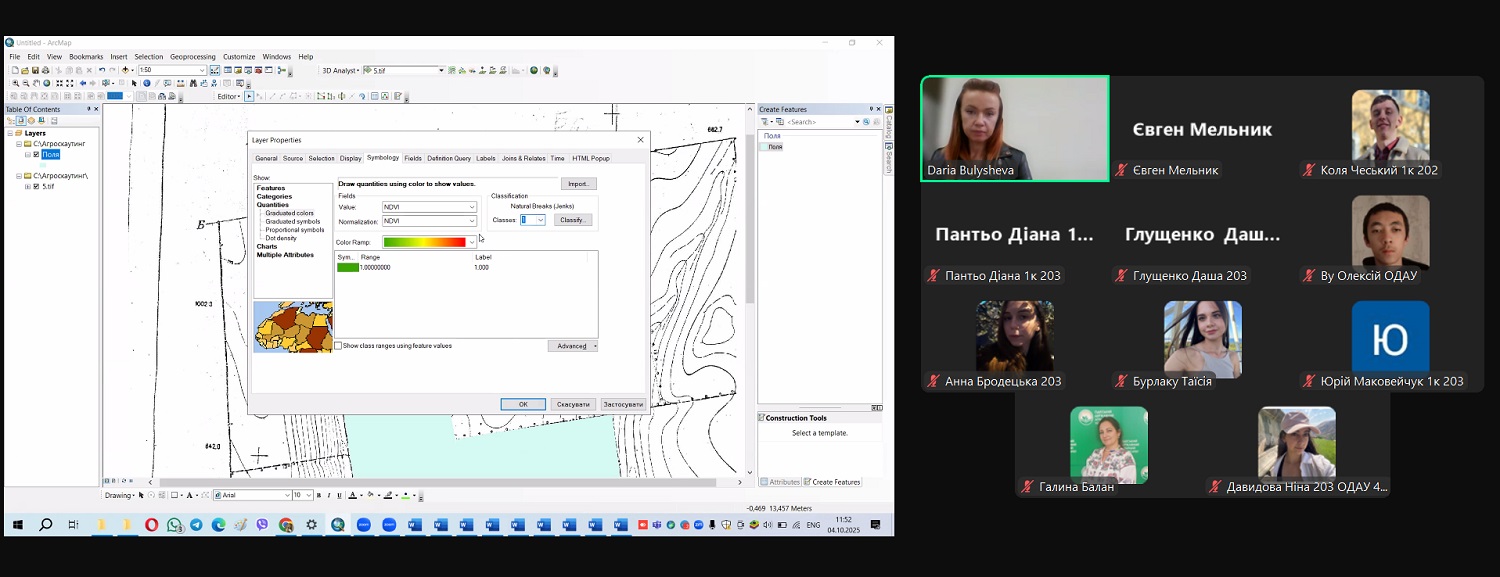Click the Classify button
Viewport: 1500px width, 577px height.
coord(572,220)
